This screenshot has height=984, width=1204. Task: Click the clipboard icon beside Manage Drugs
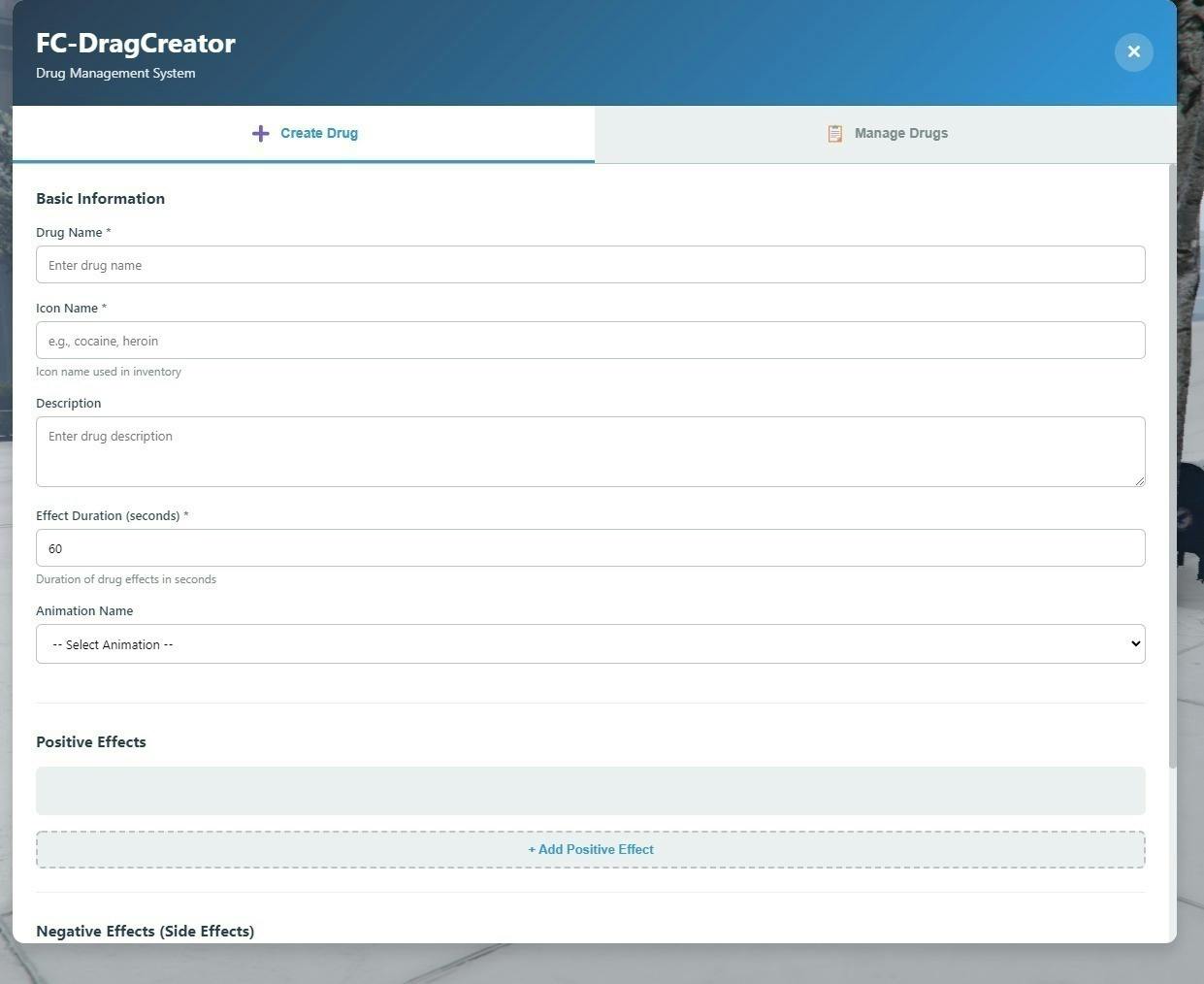(834, 134)
